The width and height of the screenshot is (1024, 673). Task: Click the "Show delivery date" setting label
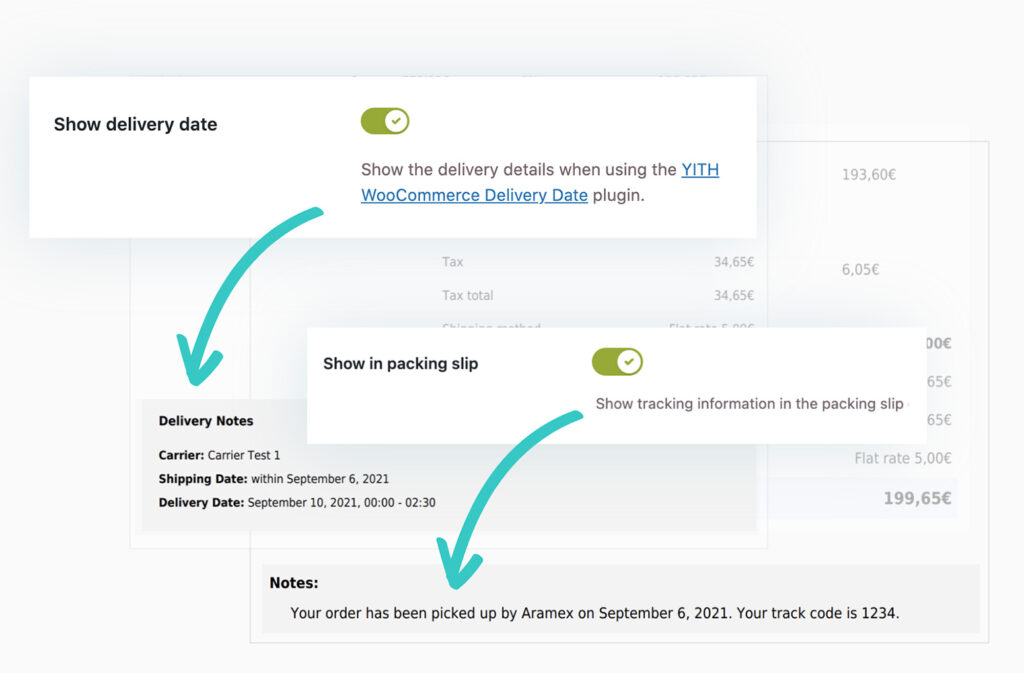click(x=135, y=124)
